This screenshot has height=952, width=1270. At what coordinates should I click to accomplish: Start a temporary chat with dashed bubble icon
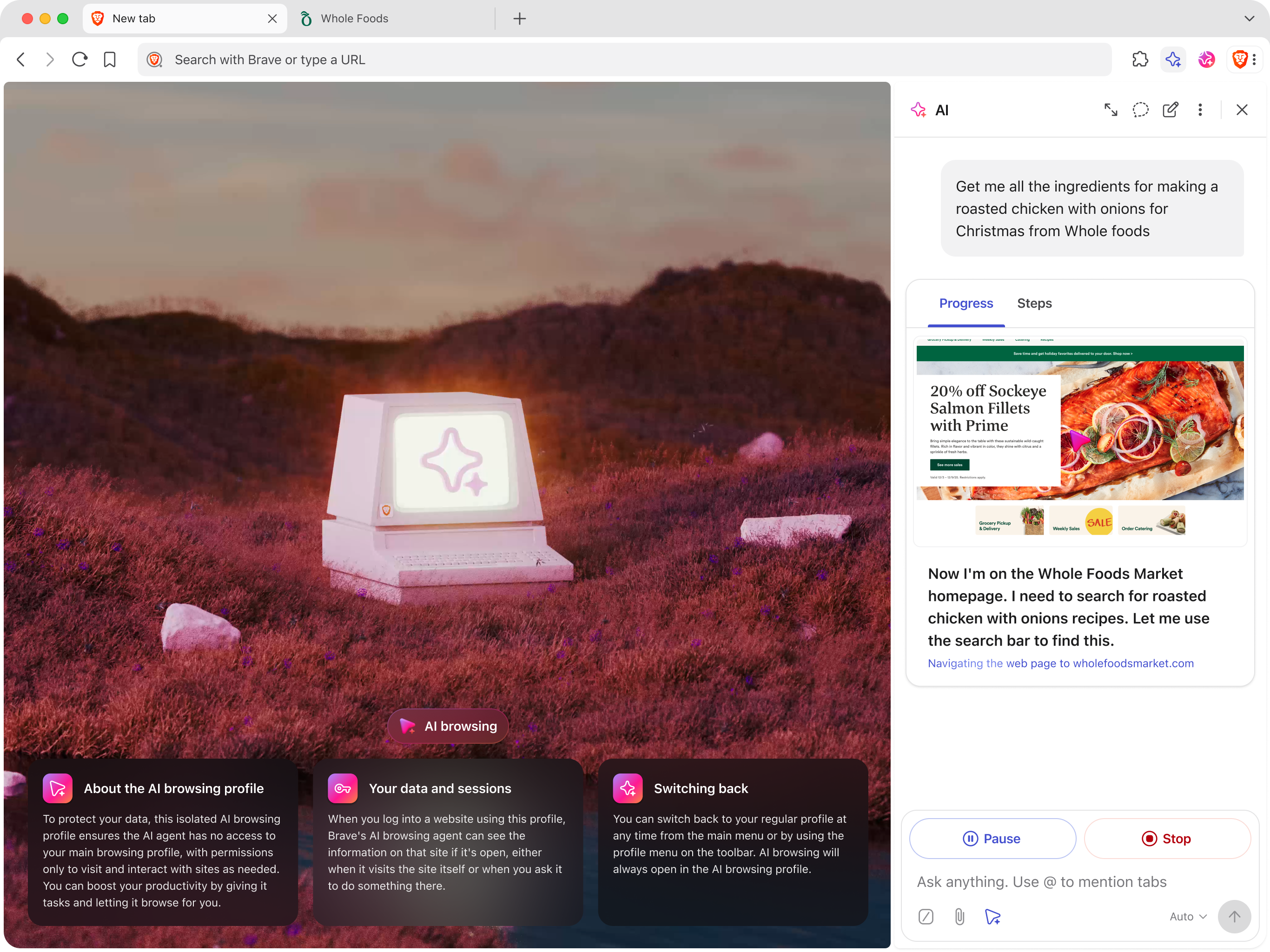tap(1140, 110)
